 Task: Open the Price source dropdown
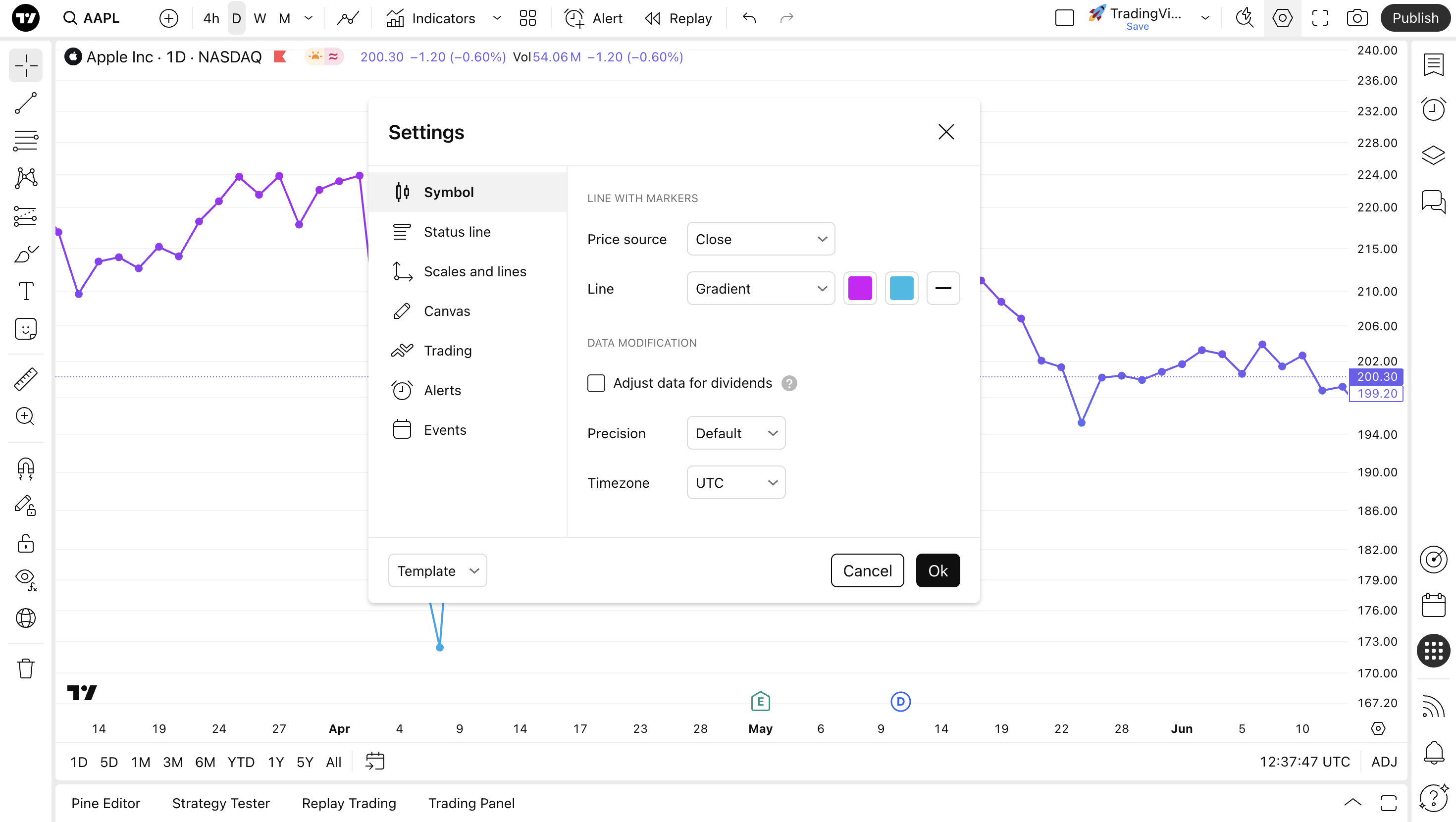[x=760, y=239]
